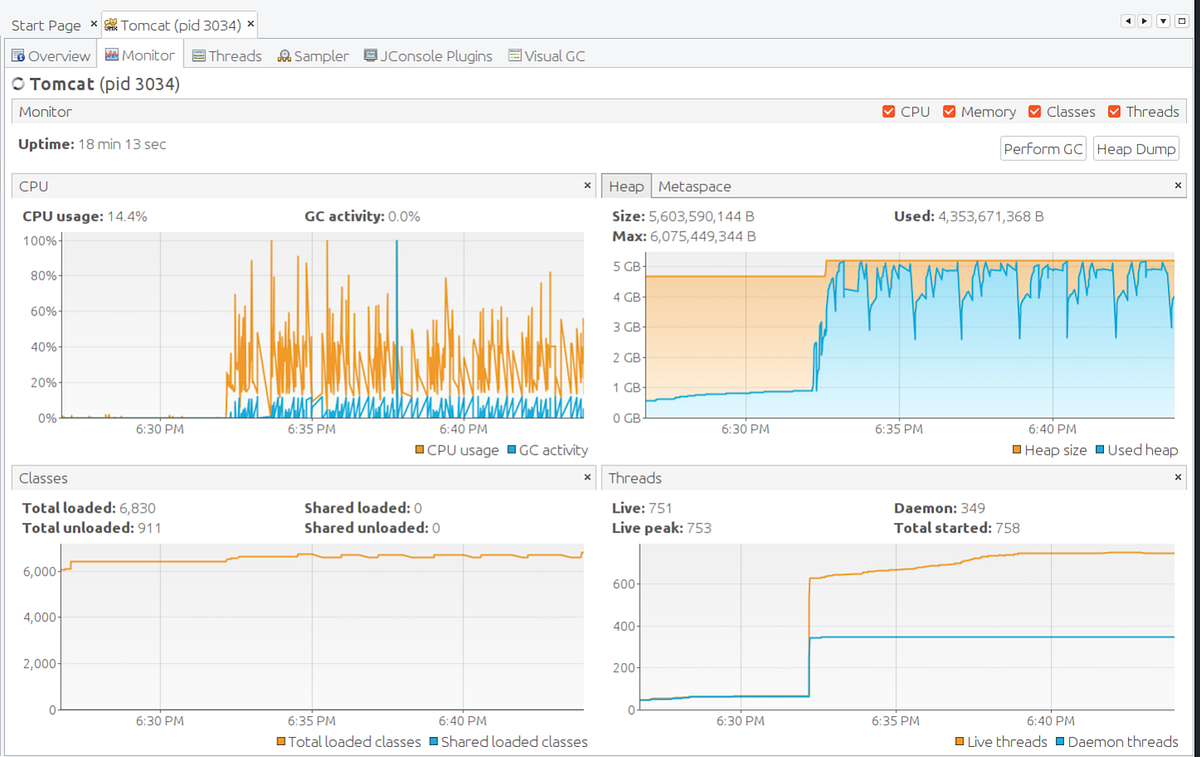1200x757 pixels.
Task: Click the refresh icon beside Tomcat heading
Action: coord(17,85)
